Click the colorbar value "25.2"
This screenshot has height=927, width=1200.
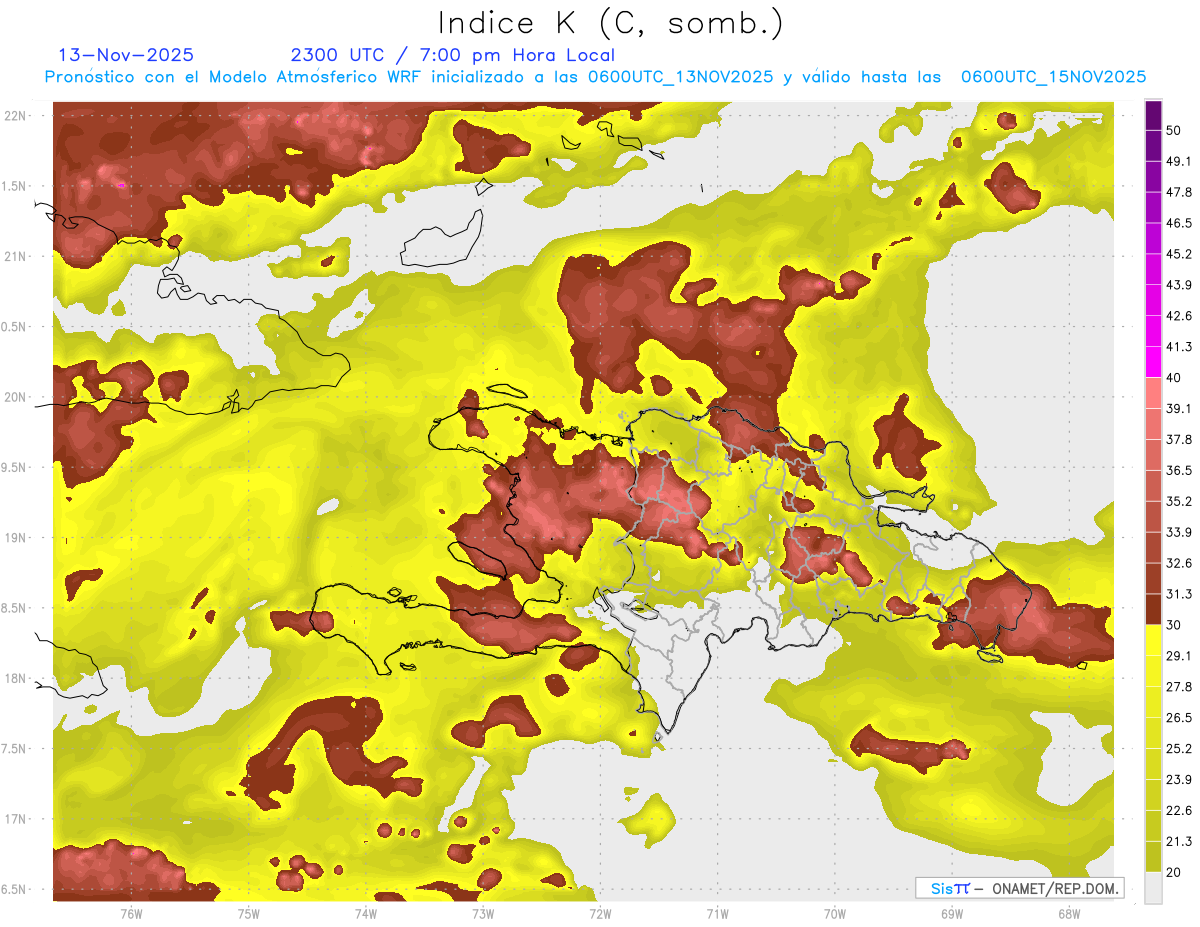pos(1179,749)
